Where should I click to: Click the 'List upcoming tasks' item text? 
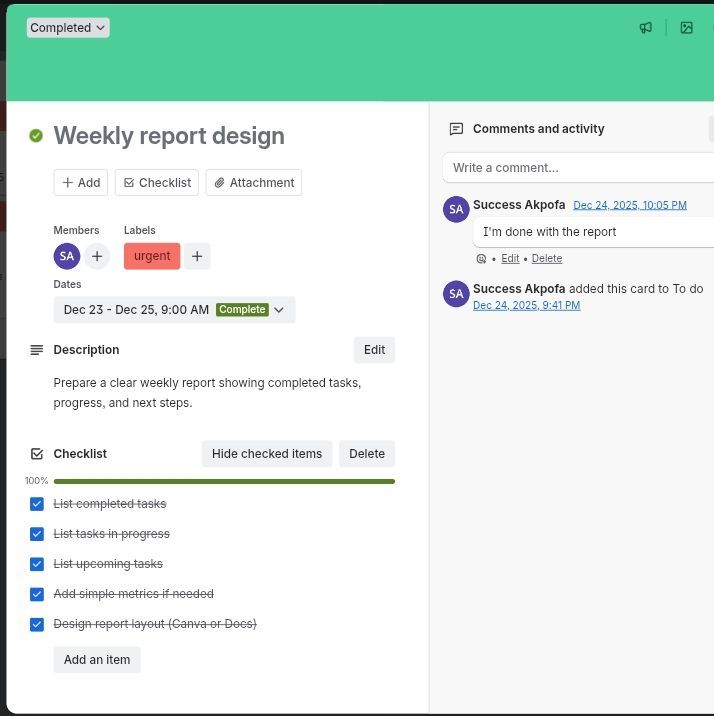(108, 564)
